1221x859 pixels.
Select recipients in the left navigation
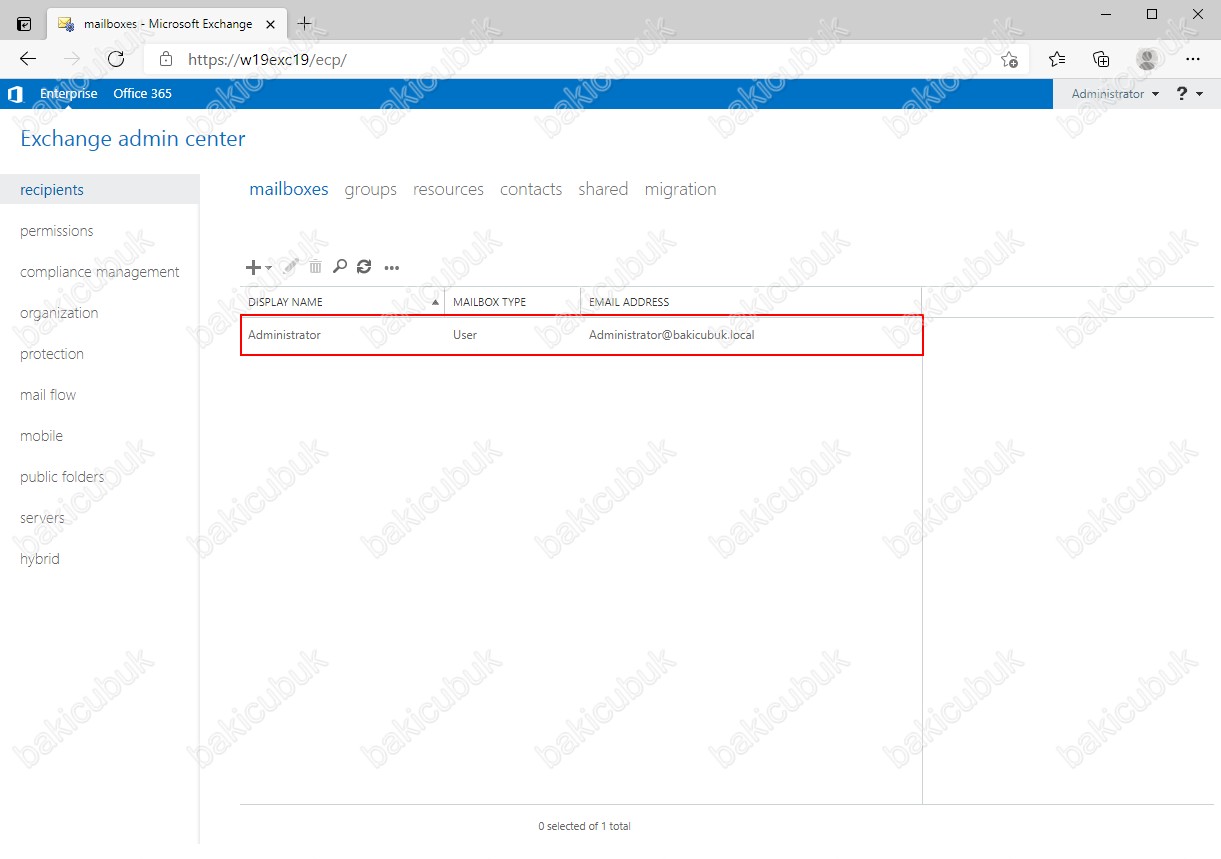[99, 190]
